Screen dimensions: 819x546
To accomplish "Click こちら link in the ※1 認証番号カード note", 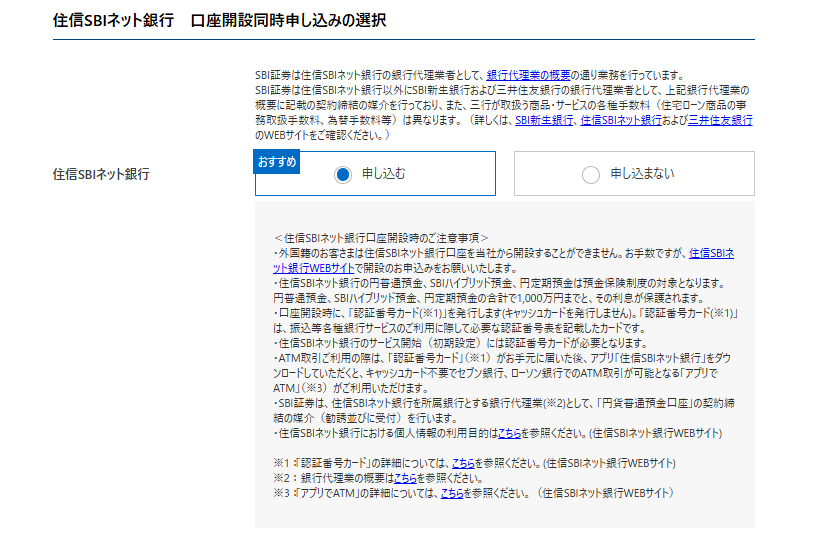I will click(x=463, y=463).
